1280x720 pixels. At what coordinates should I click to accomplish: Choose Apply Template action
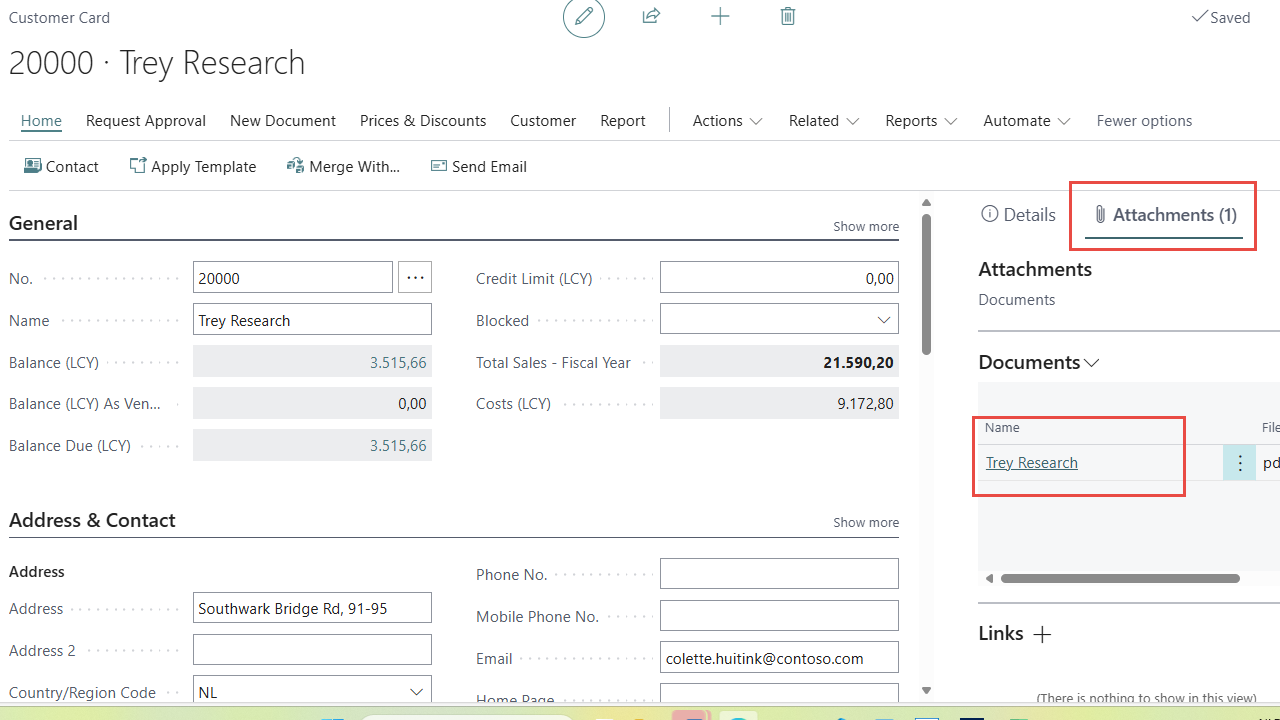[x=193, y=166]
